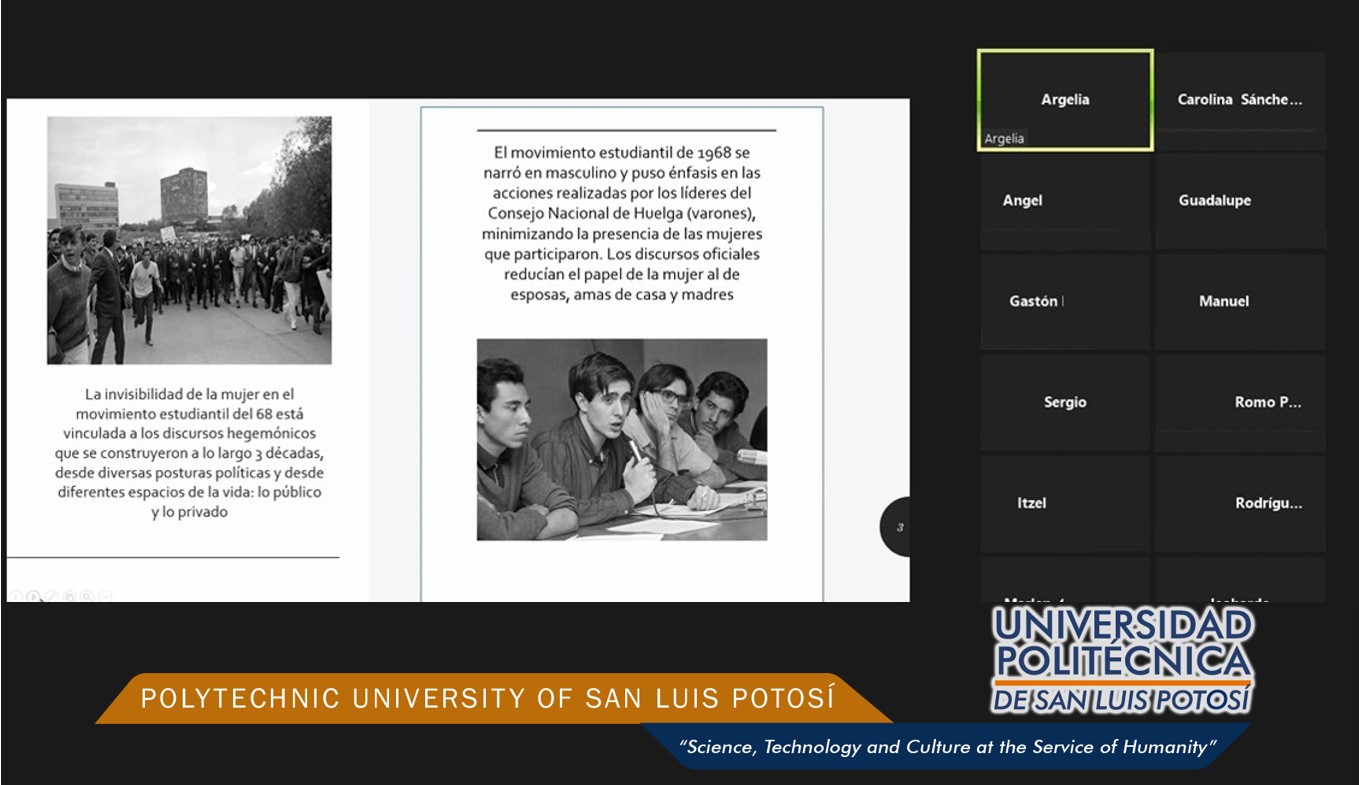Select the Rodrígu... participant tile
1359x785 pixels.
1240,504
